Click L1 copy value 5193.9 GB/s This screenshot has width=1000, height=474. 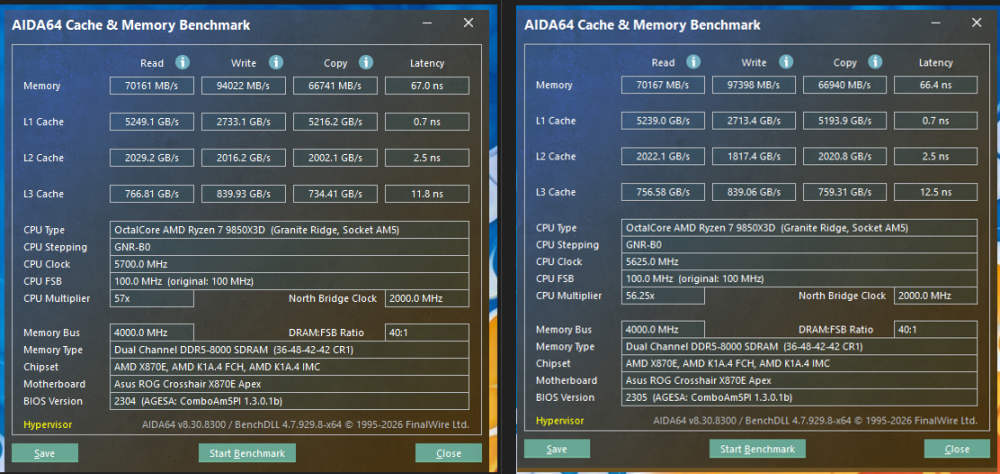(x=844, y=121)
